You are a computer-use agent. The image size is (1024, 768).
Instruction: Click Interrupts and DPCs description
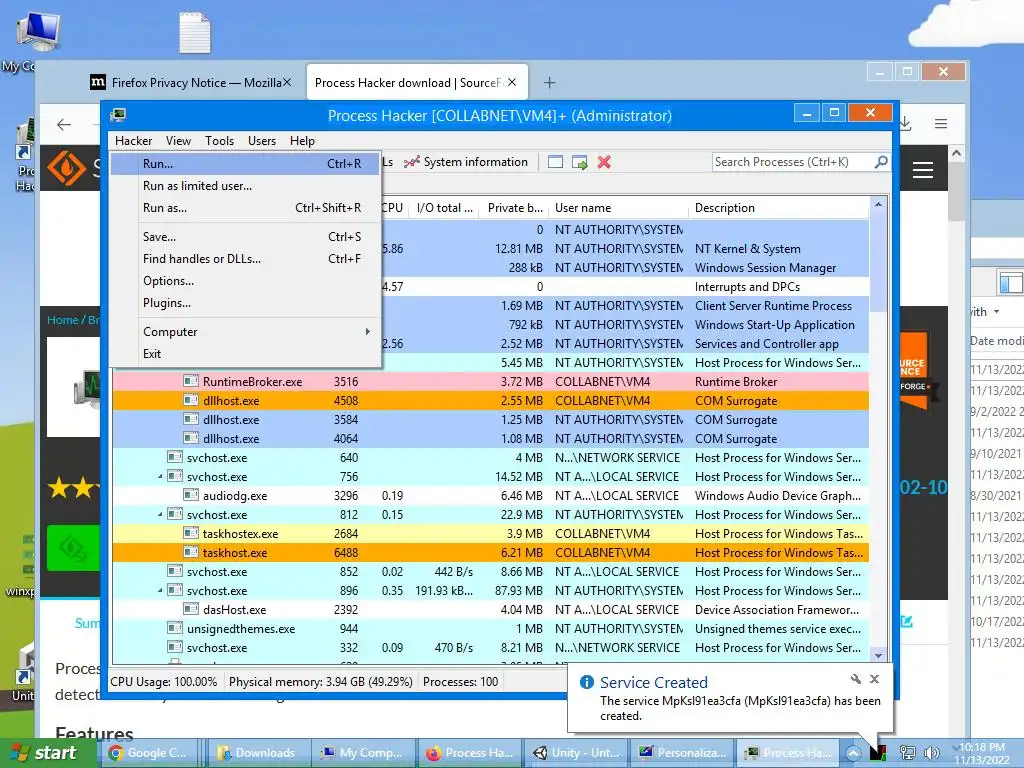(x=747, y=287)
